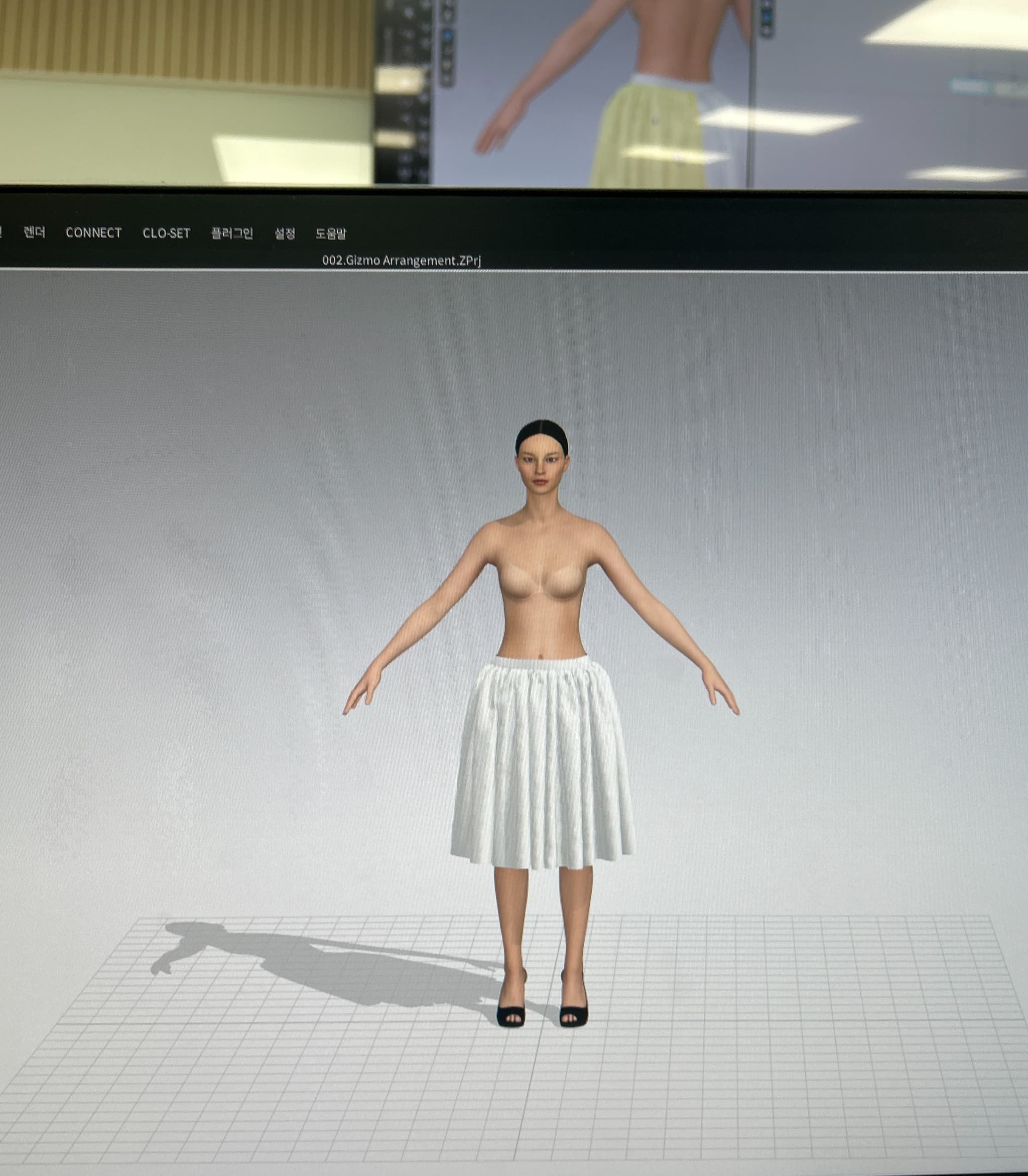Open the 플러그인 (Plugin) menu
The width and height of the screenshot is (1028, 1176).
[232, 233]
